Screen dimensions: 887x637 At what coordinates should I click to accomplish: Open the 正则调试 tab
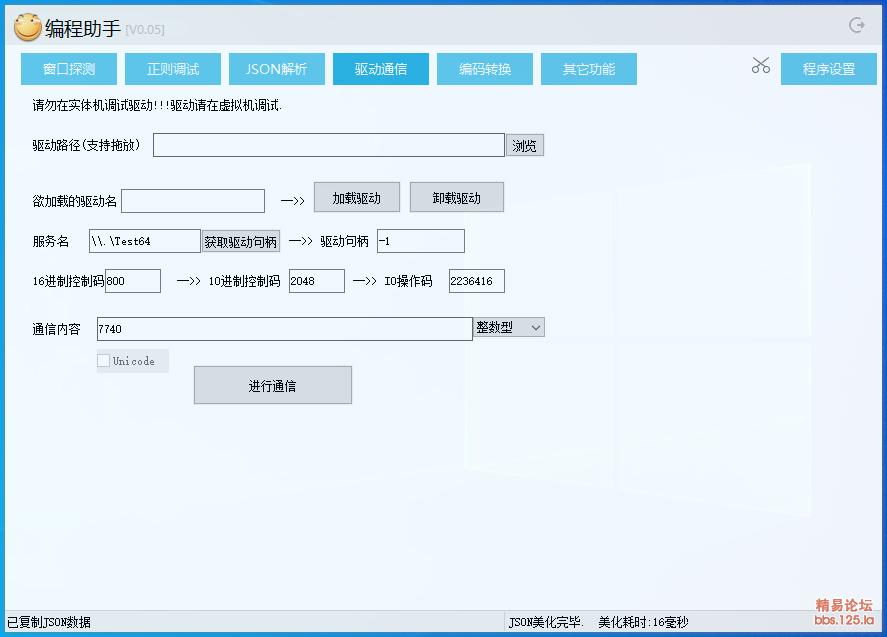[173, 69]
